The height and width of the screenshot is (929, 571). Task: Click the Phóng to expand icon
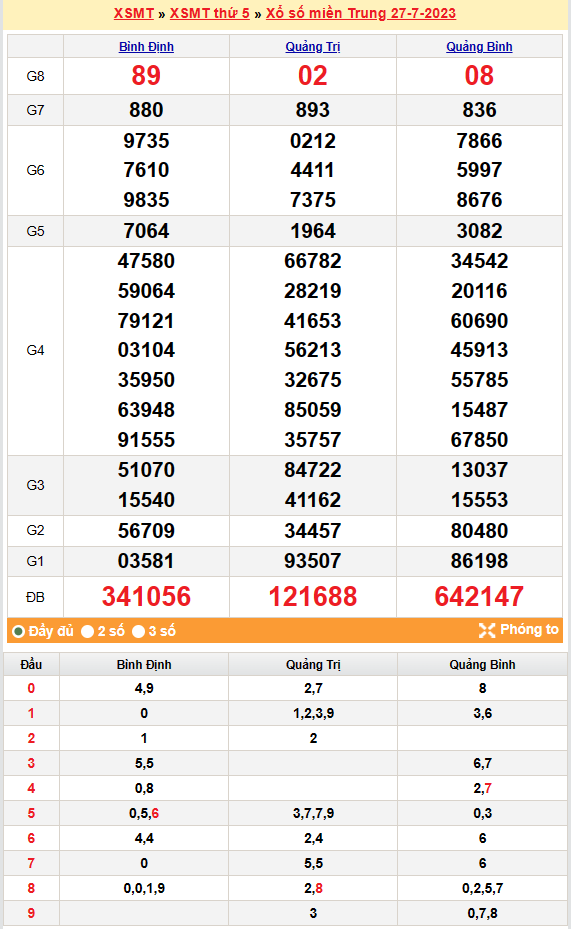[487, 630]
